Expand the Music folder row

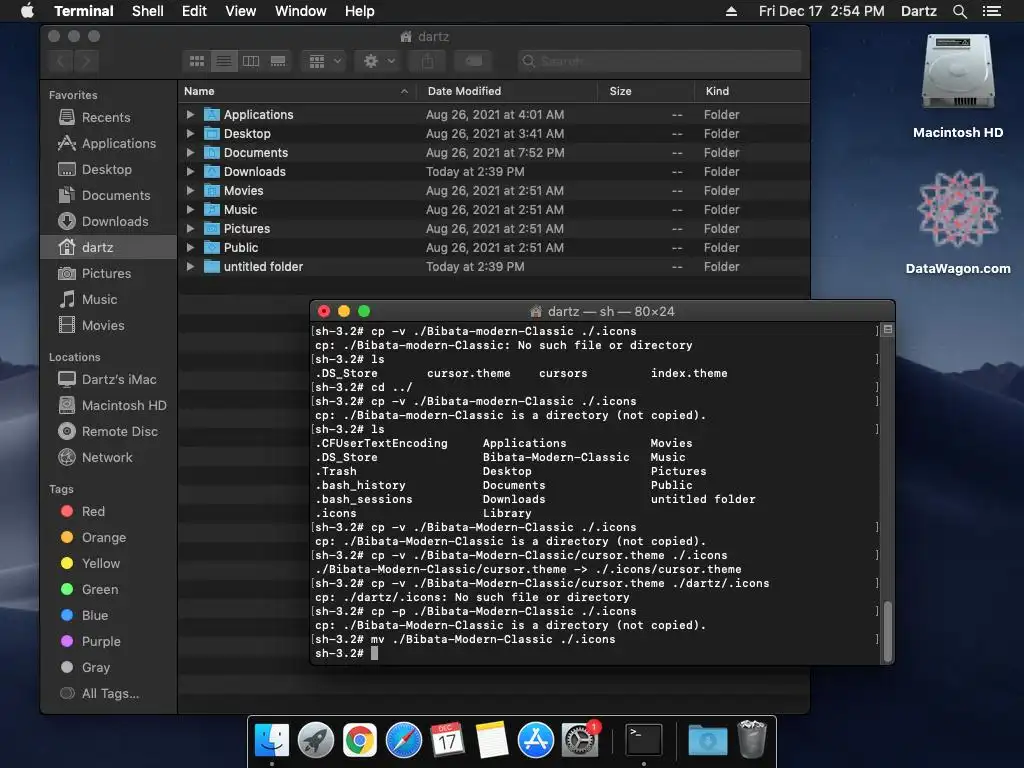(x=190, y=209)
